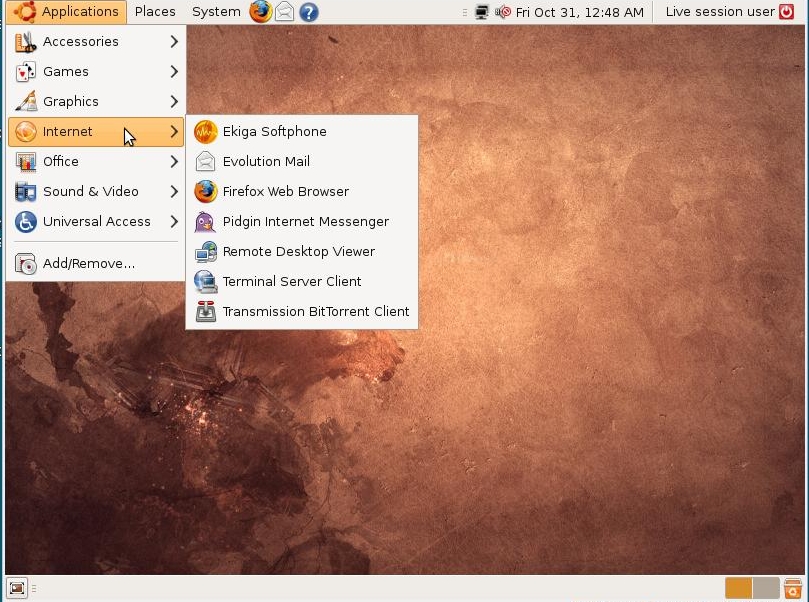Viewport: 809px width, 602px height.
Task: Click the Live session user button
Action: (x=720, y=11)
